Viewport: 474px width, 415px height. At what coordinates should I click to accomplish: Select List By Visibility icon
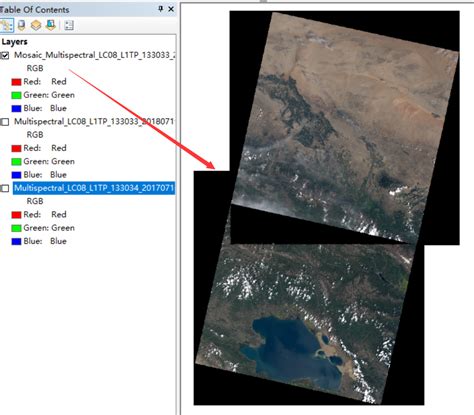pos(36,25)
